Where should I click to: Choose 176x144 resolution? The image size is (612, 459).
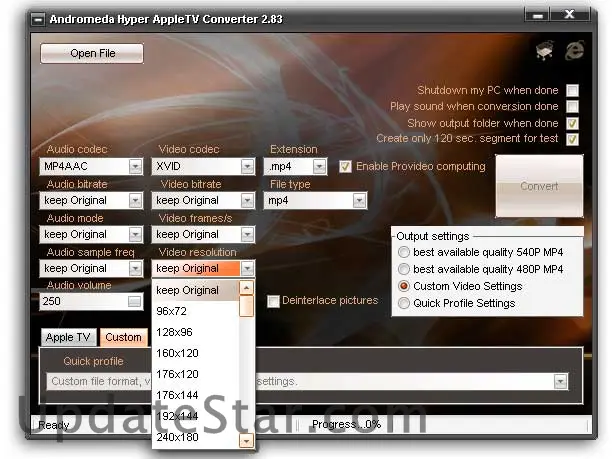195,395
